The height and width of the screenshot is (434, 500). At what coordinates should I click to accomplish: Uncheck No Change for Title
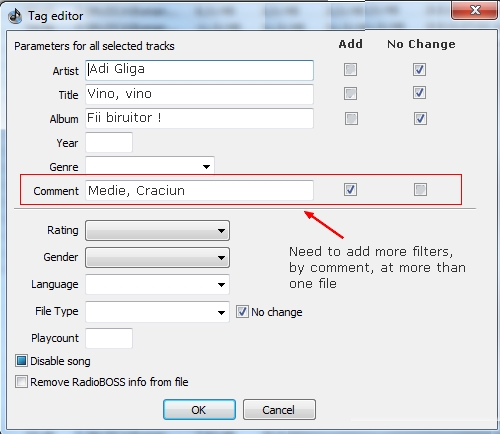419,93
